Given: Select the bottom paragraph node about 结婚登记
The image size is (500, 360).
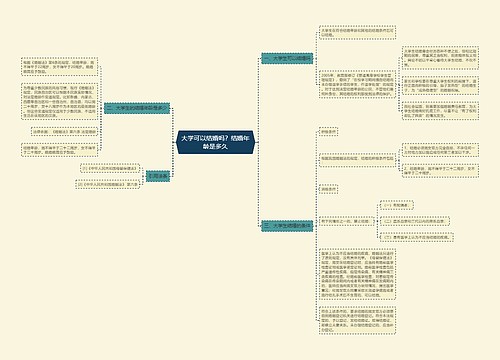Looking at the screenshot, I should click(x=357, y=320).
